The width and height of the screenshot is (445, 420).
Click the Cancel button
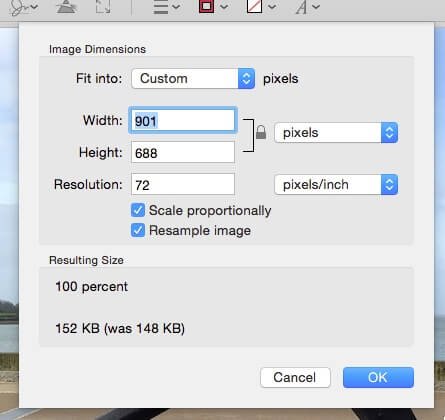(x=295, y=377)
